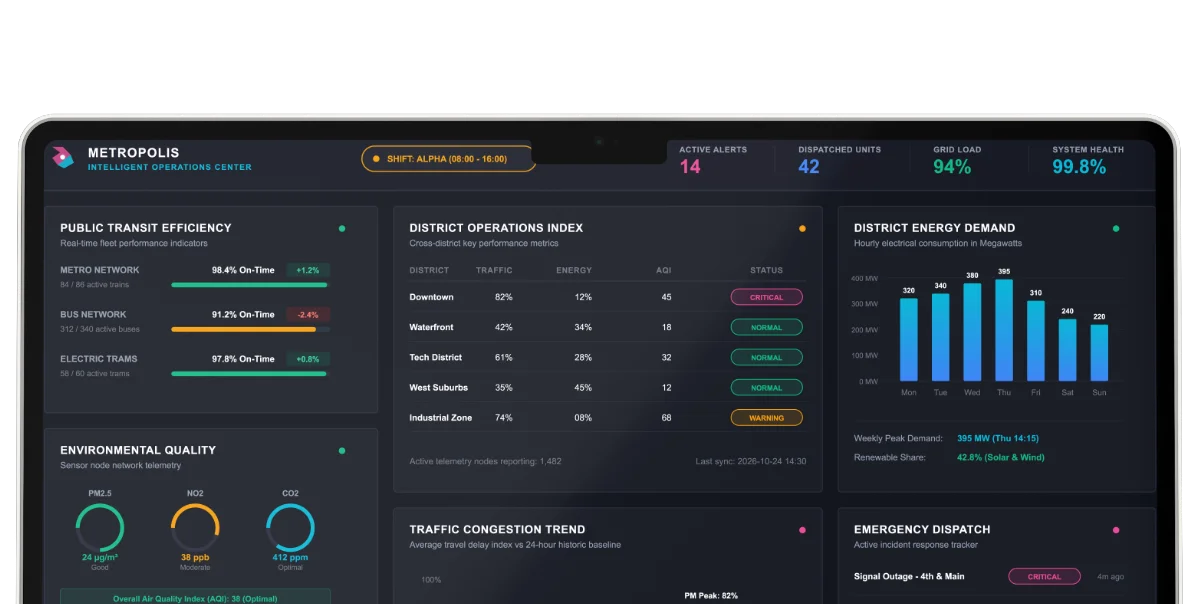The image size is (1200, 604).
Task: Click the Last sync timestamp text
Action: click(x=751, y=461)
